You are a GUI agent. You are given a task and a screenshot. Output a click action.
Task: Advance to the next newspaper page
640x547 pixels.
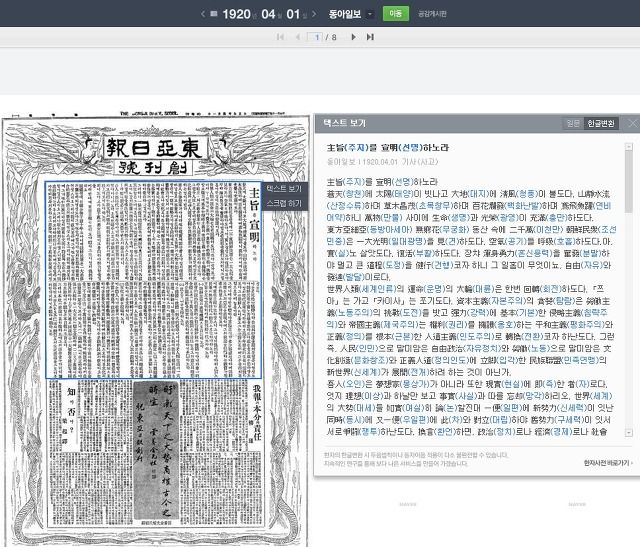coord(353,37)
